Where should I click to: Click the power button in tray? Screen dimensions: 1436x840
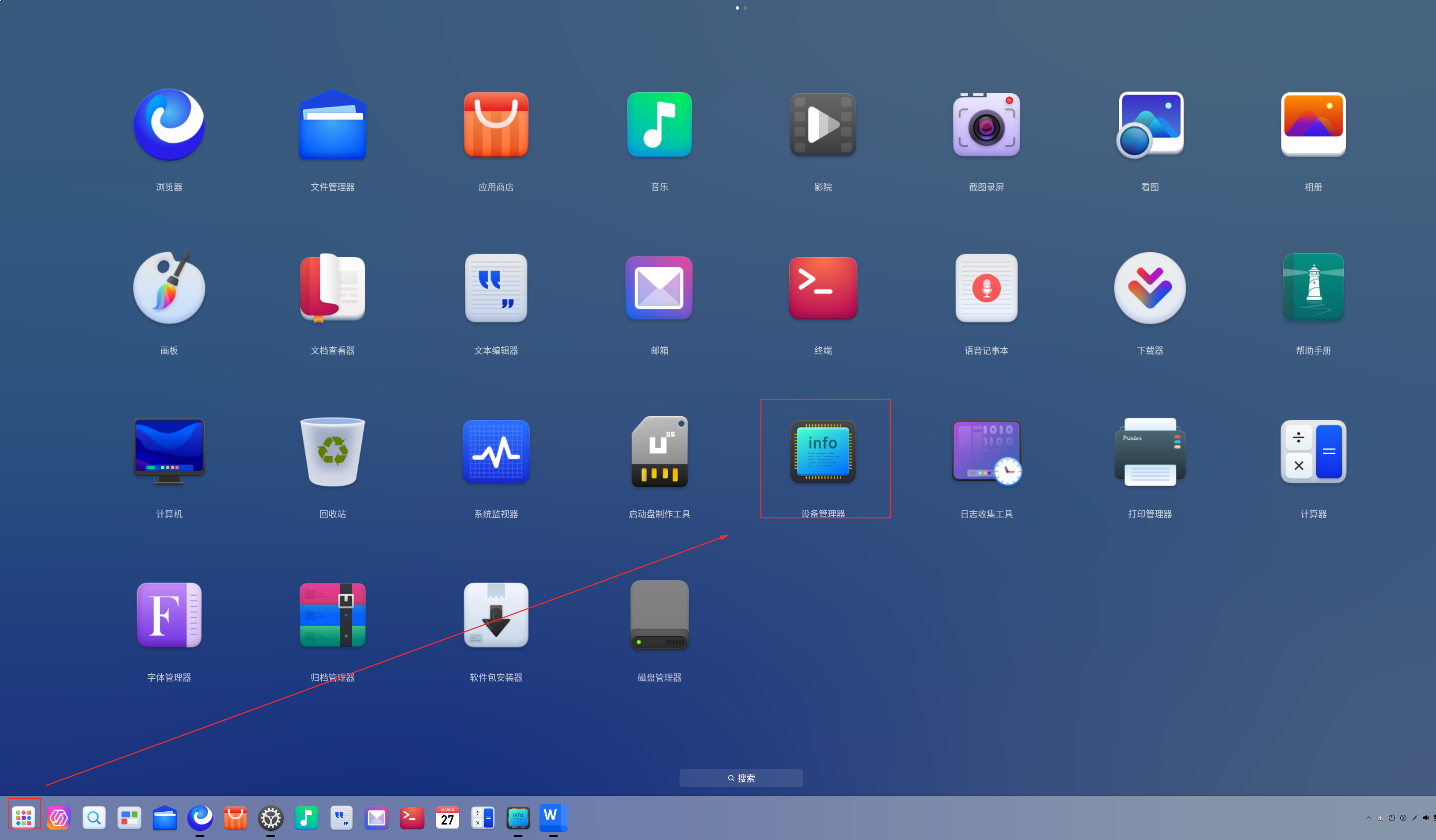tap(1391, 818)
